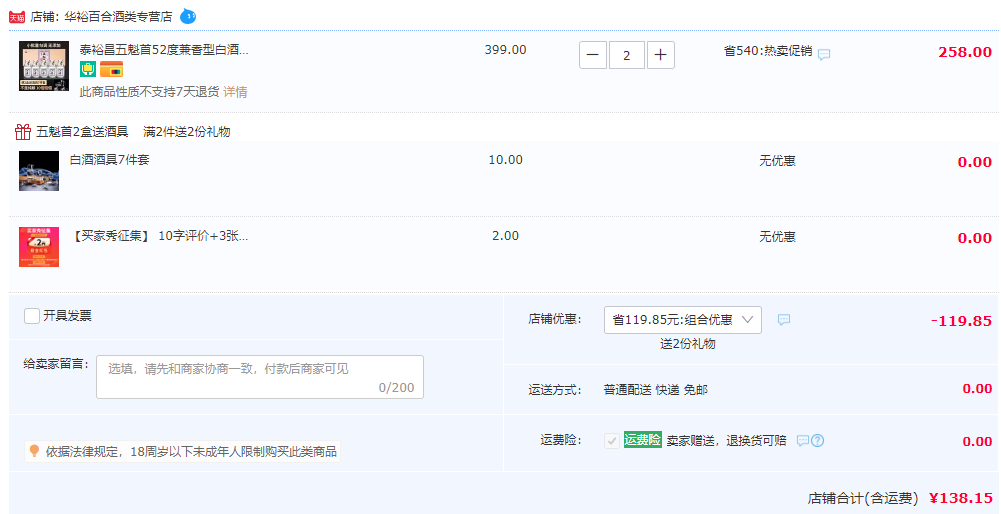
Task: Click the 此商品性质不支持7天退货 notice text
Action: 149,92
